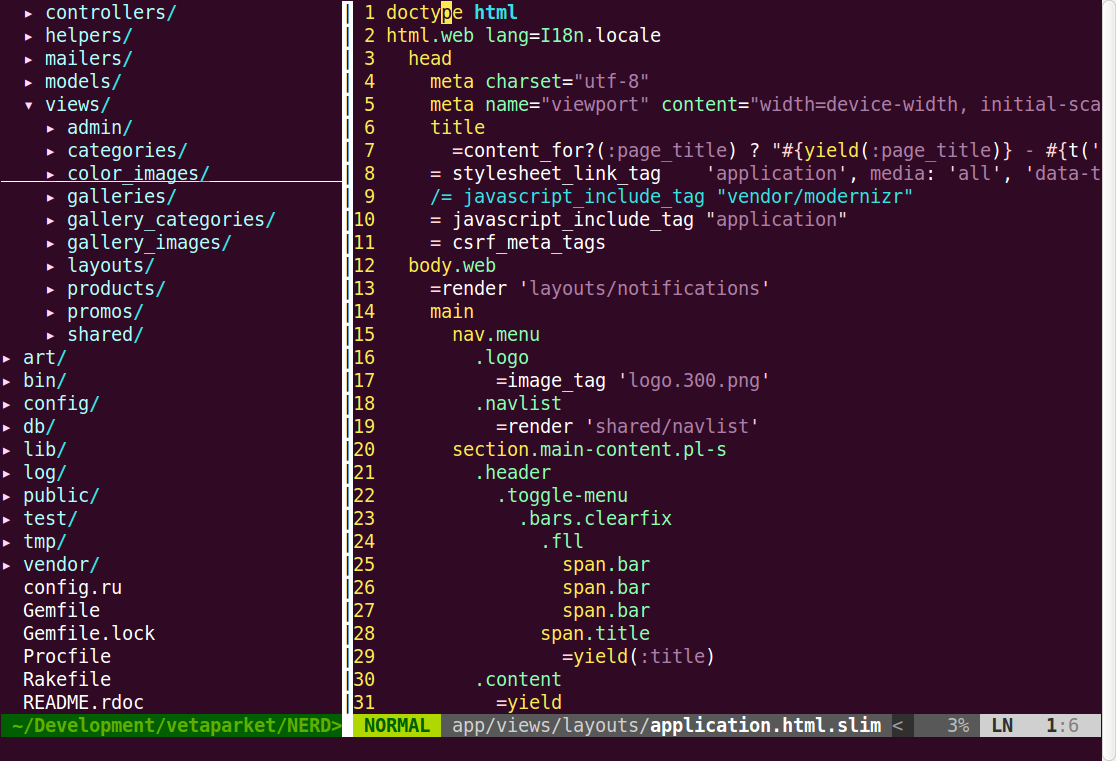Click the commented vendor/modernizr line
Viewport: 1116px width, 761px height.
tap(671, 196)
